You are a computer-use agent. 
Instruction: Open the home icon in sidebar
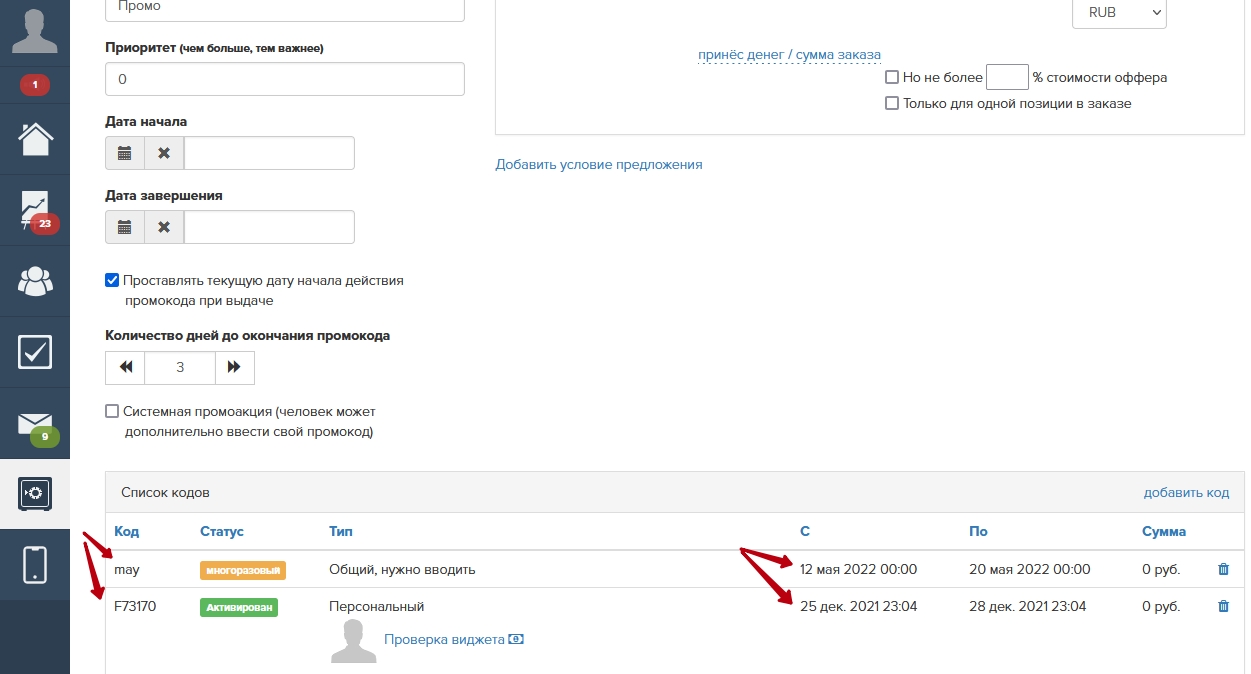tap(35, 139)
